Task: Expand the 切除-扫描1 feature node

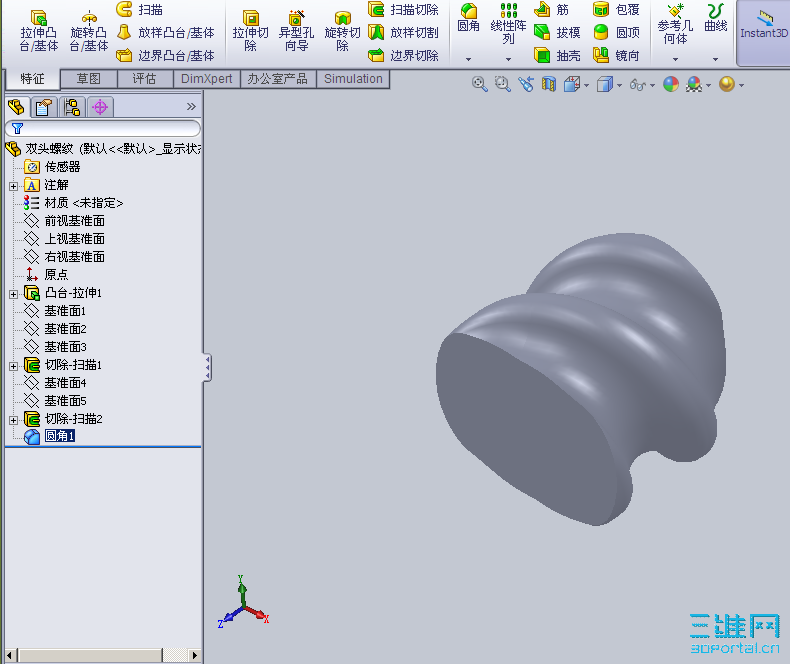Action: [14, 366]
